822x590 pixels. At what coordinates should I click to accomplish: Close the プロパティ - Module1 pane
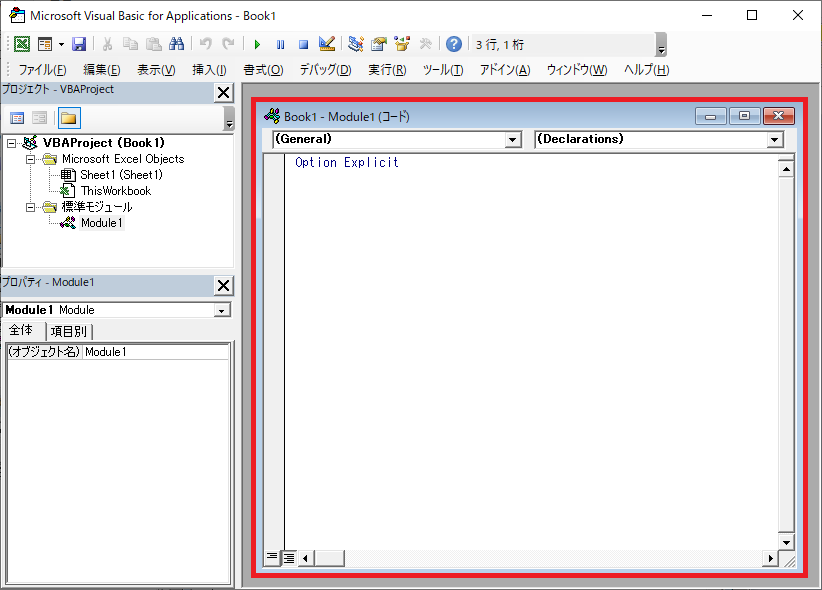(x=224, y=286)
